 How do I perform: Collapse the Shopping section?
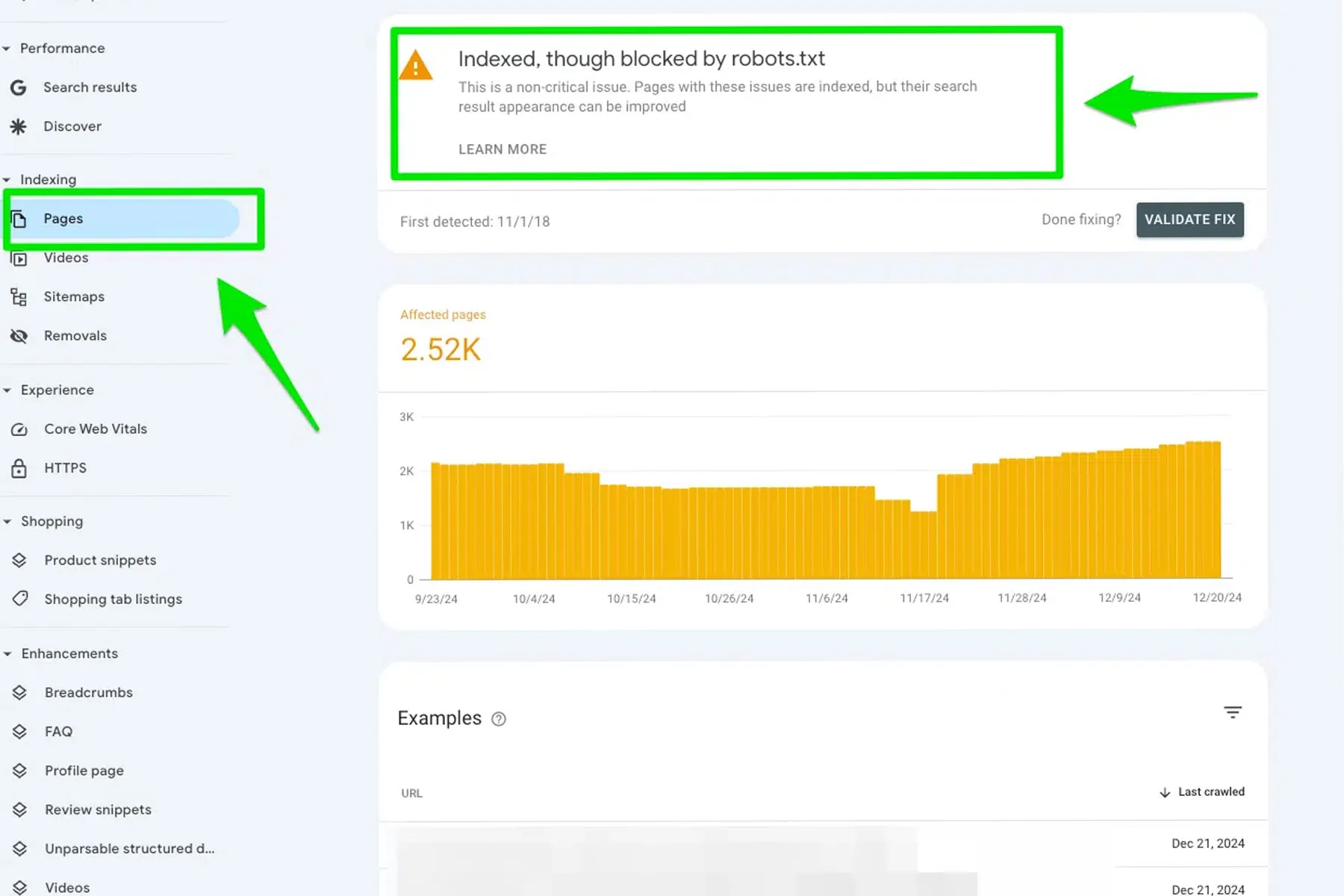(x=7, y=522)
